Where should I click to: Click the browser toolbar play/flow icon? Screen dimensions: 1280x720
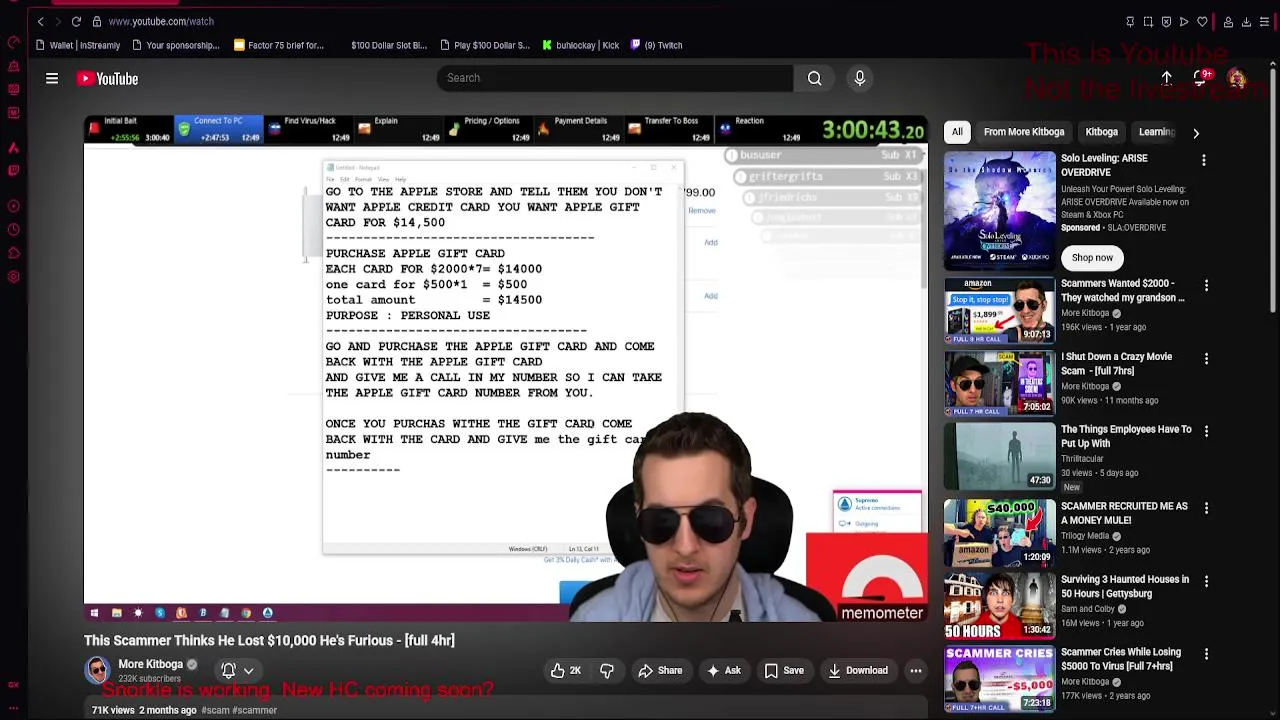coord(1184,21)
